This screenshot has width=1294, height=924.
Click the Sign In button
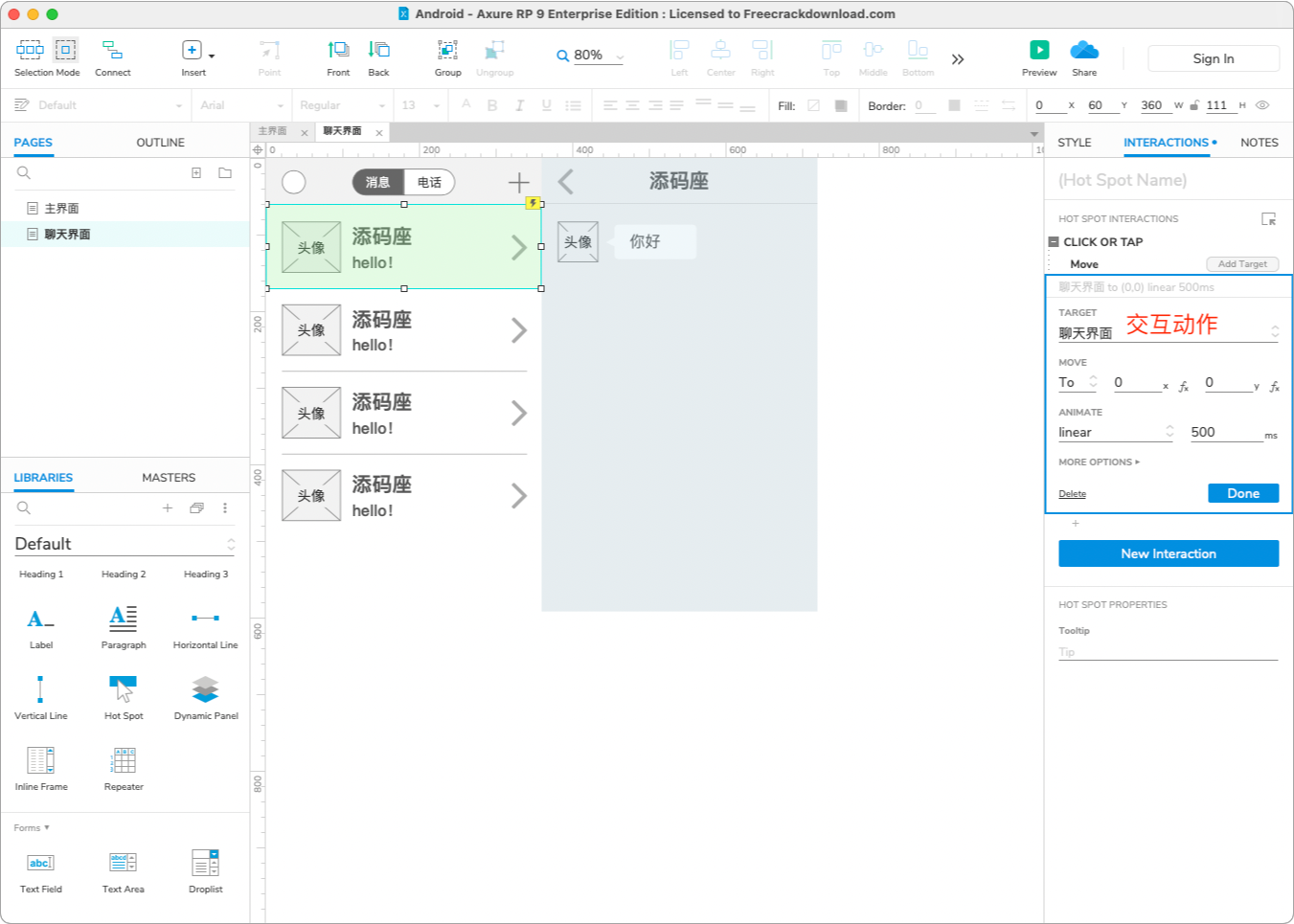pos(1214,58)
